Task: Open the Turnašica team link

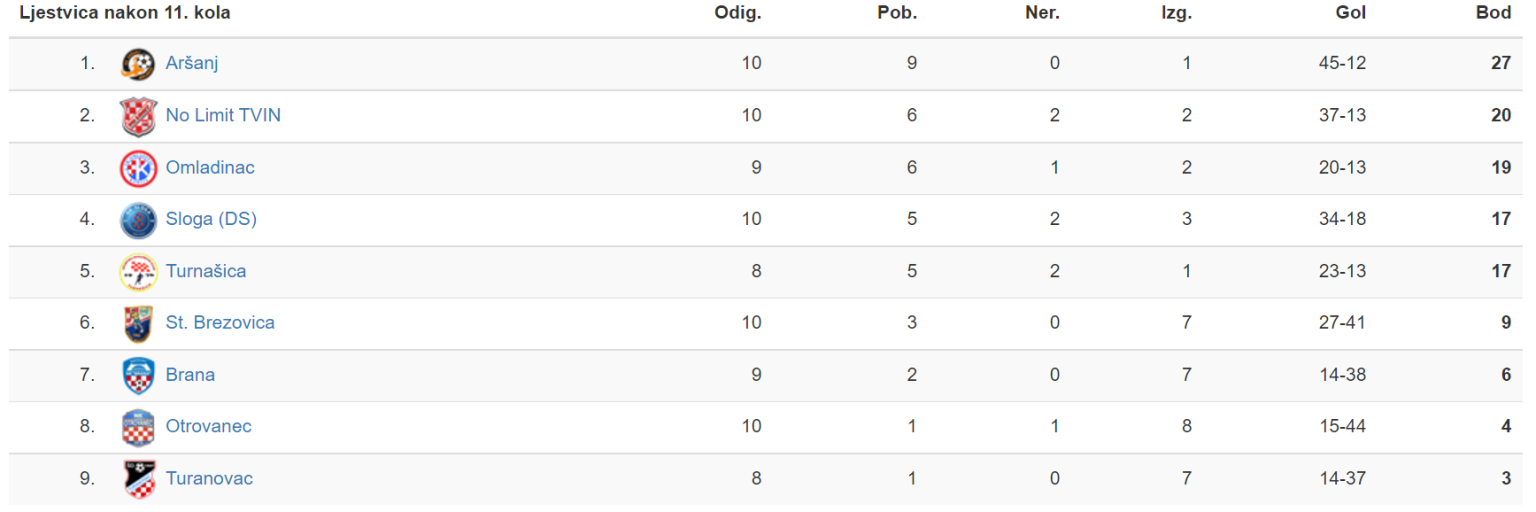Action: (206, 271)
